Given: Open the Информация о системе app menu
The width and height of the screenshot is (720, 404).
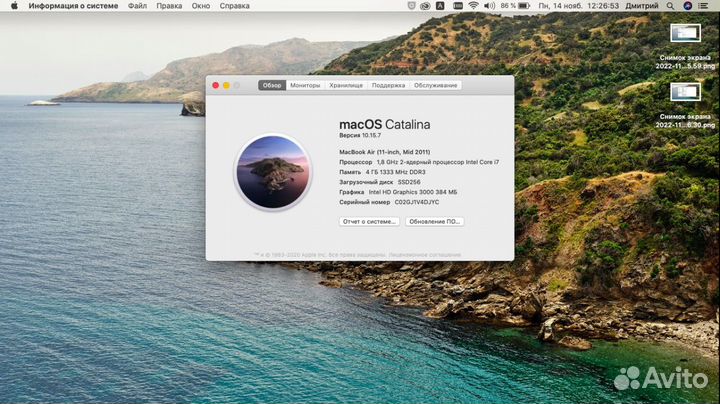Looking at the screenshot, I should 73,6.
